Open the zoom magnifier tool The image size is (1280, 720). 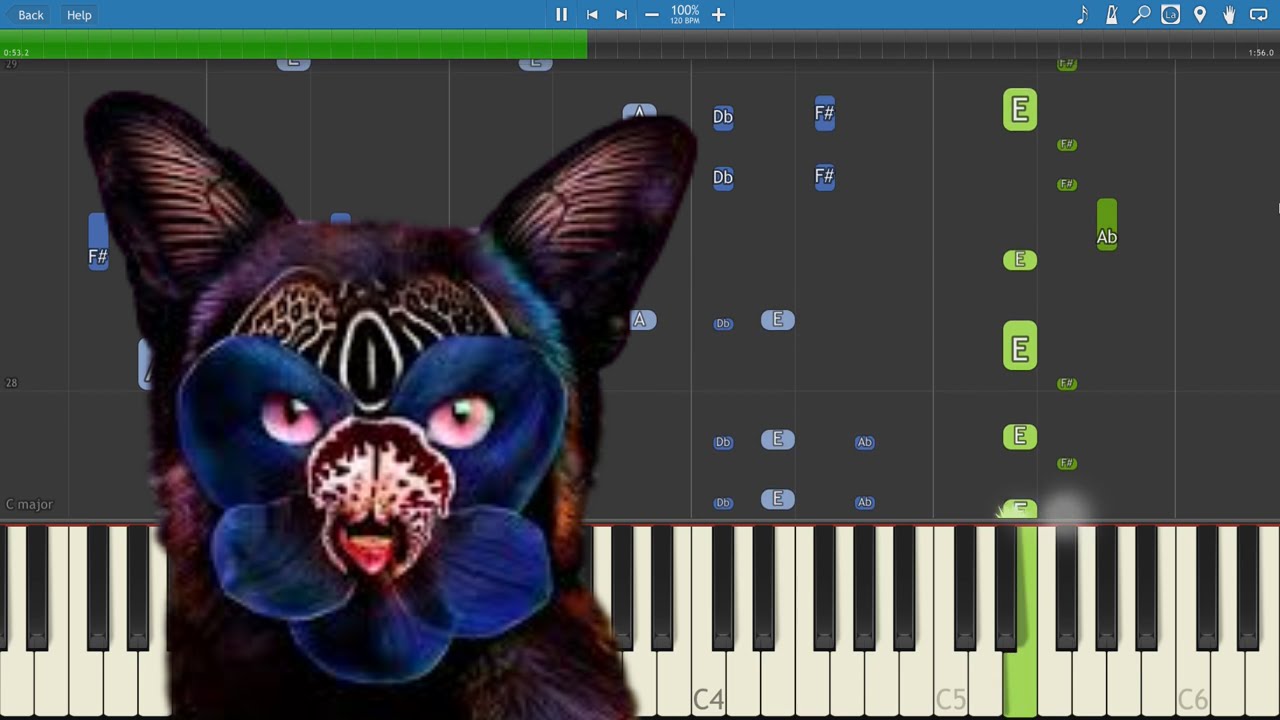1141,15
